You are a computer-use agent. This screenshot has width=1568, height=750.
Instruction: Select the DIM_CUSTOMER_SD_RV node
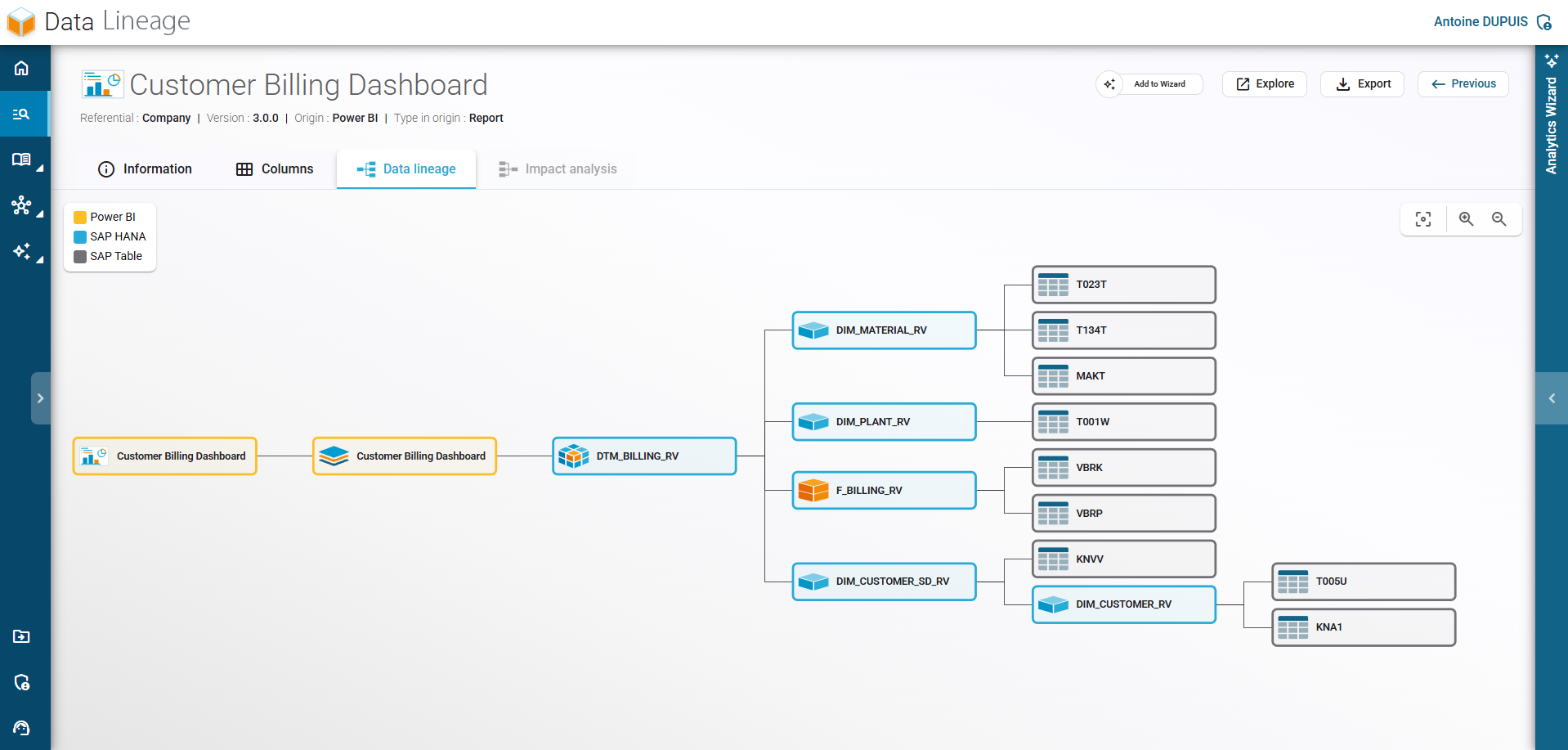click(x=884, y=582)
